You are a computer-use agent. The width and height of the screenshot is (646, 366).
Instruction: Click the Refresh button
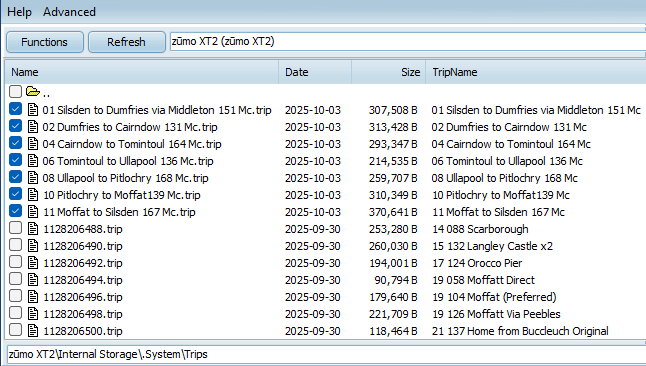pos(126,42)
